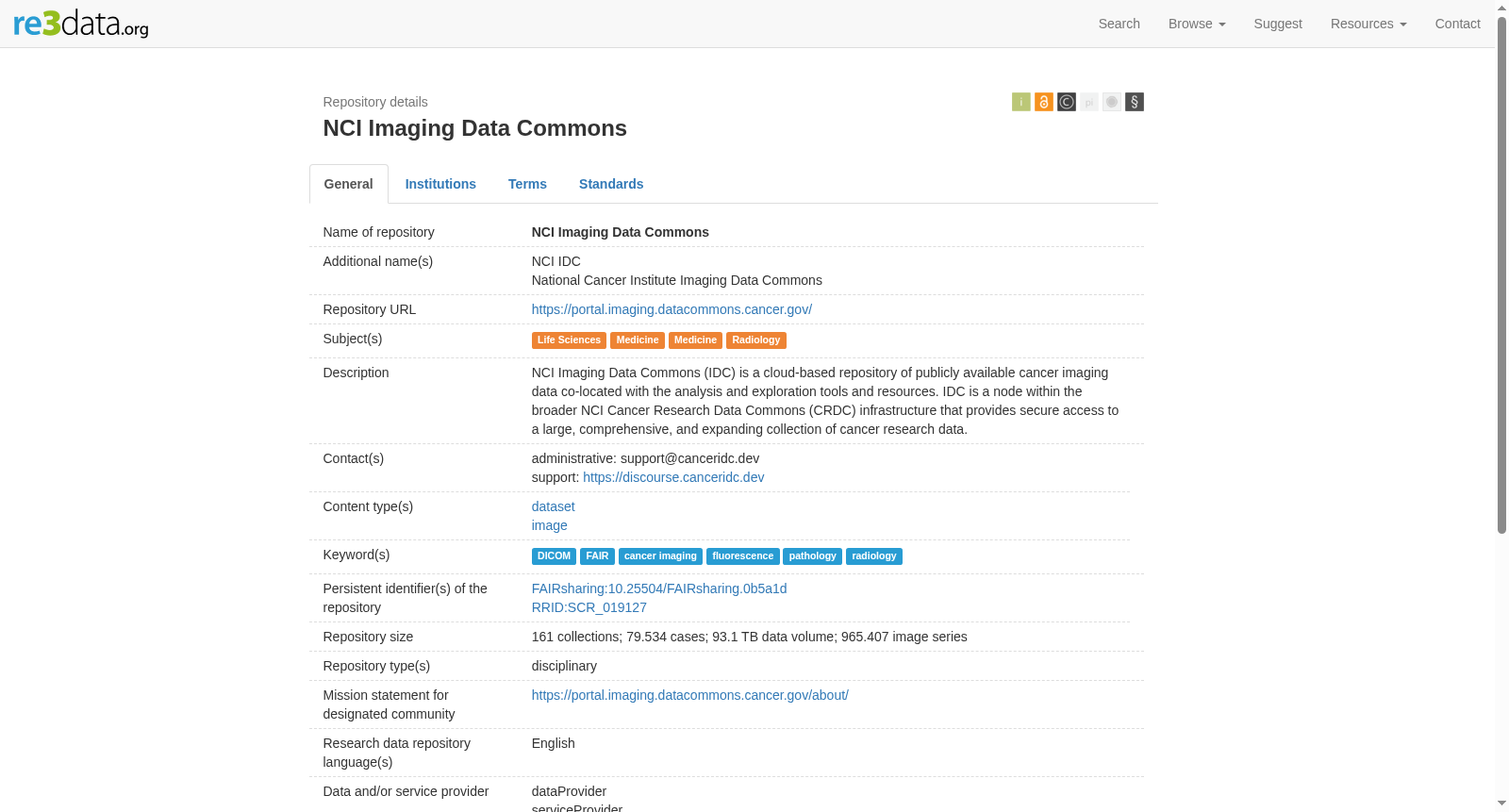1509x812 pixels.
Task: Click the 'Description' row label
Action: coord(356,373)
